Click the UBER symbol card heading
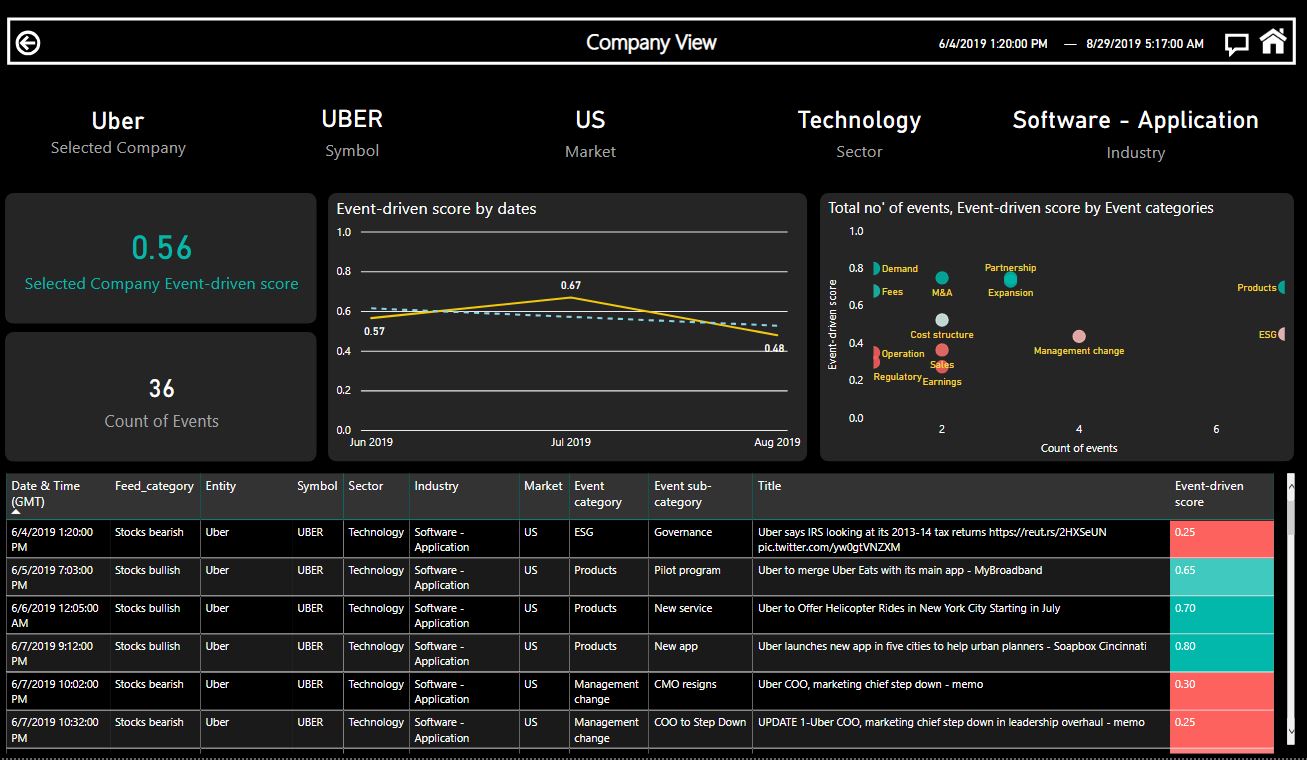This screenshot has width=1307, height=760. [x=352, y=119]
